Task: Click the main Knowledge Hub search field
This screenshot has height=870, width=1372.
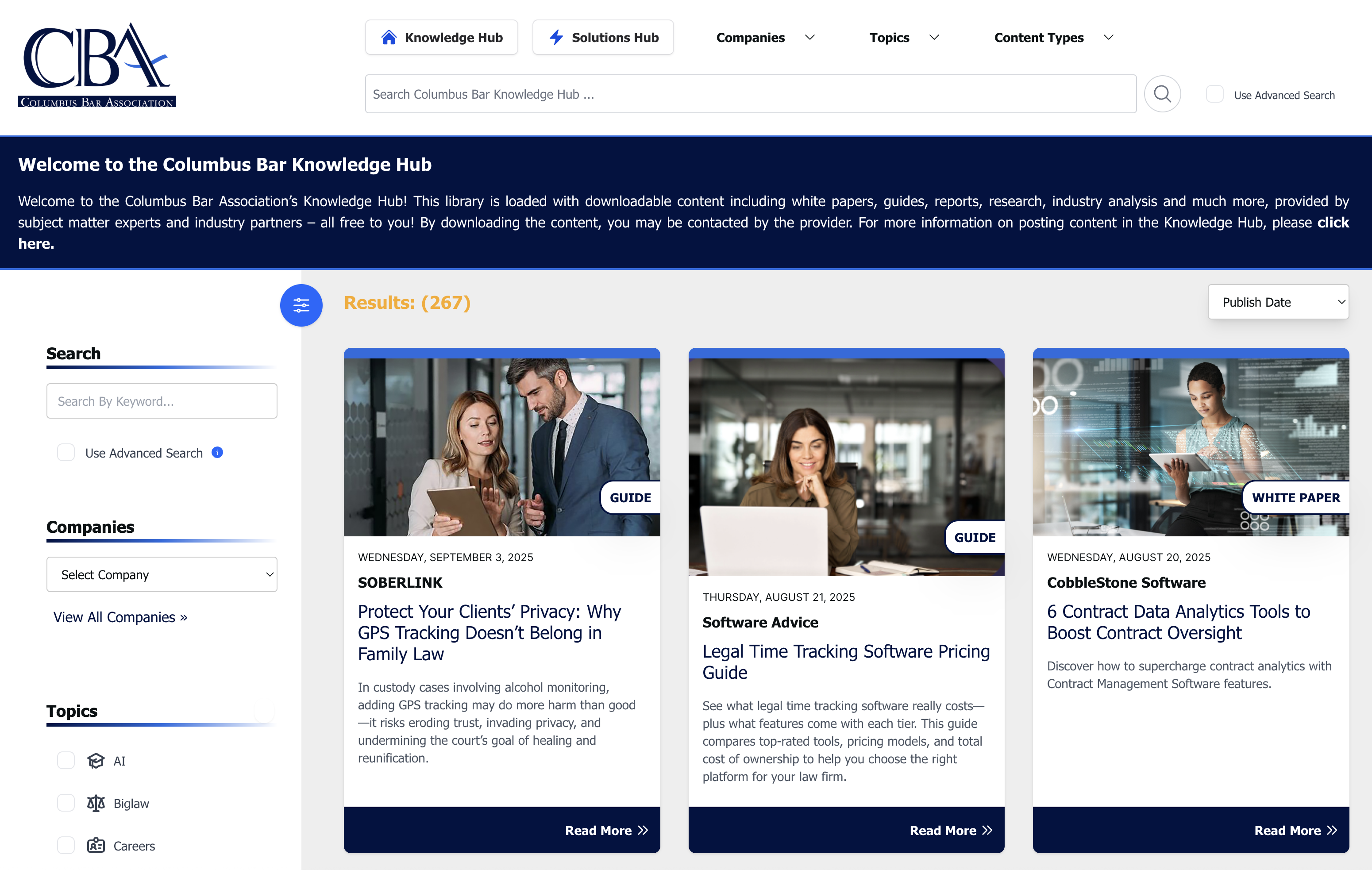Action: [x=750, y=94]
